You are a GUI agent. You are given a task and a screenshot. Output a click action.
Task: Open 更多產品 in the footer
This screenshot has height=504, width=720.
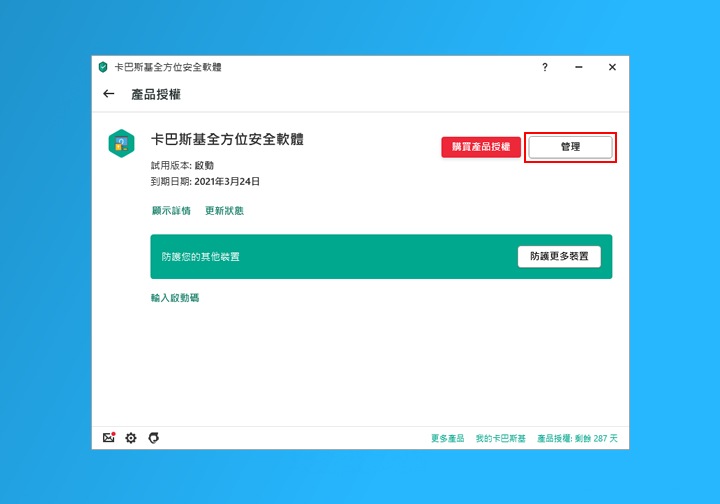(x=448, y=439)
